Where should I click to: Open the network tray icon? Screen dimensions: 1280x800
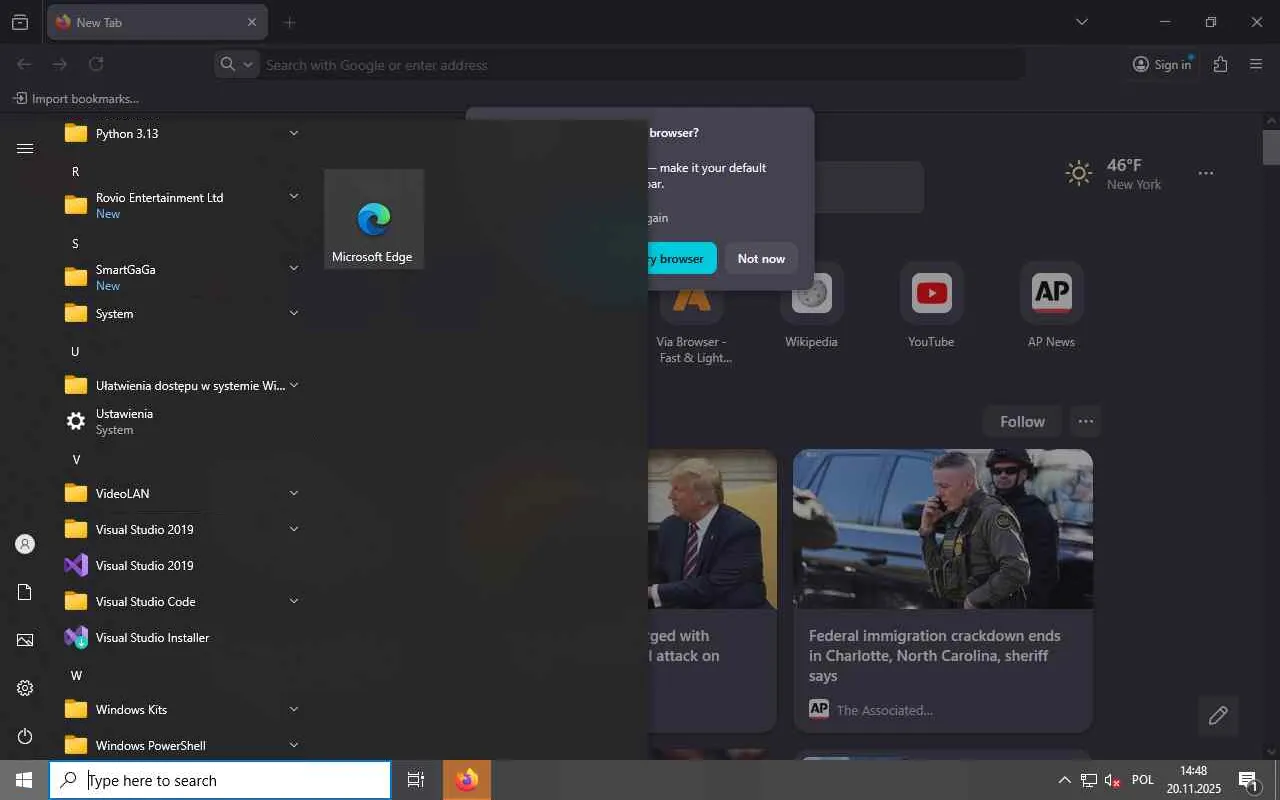tap(1088, 780)
